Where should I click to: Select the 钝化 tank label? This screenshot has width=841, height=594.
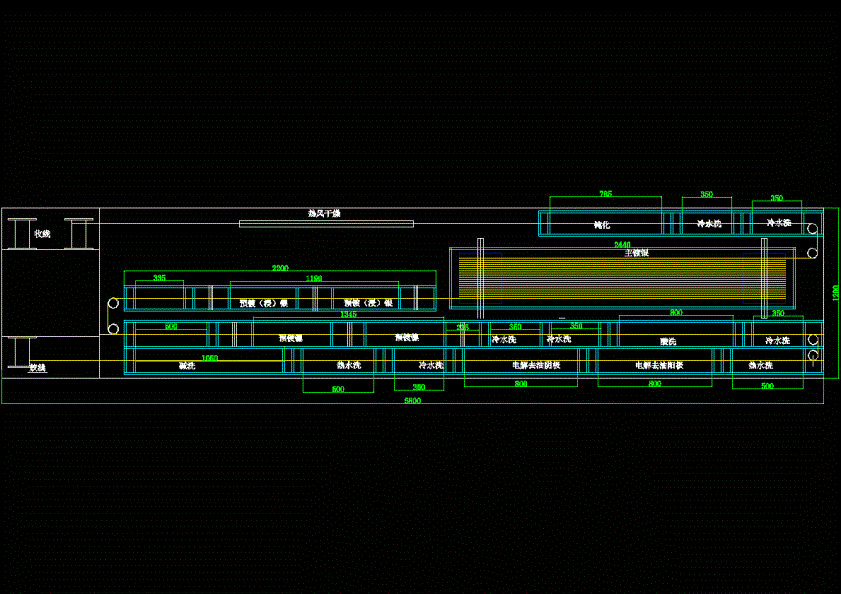tap(602, 225)
